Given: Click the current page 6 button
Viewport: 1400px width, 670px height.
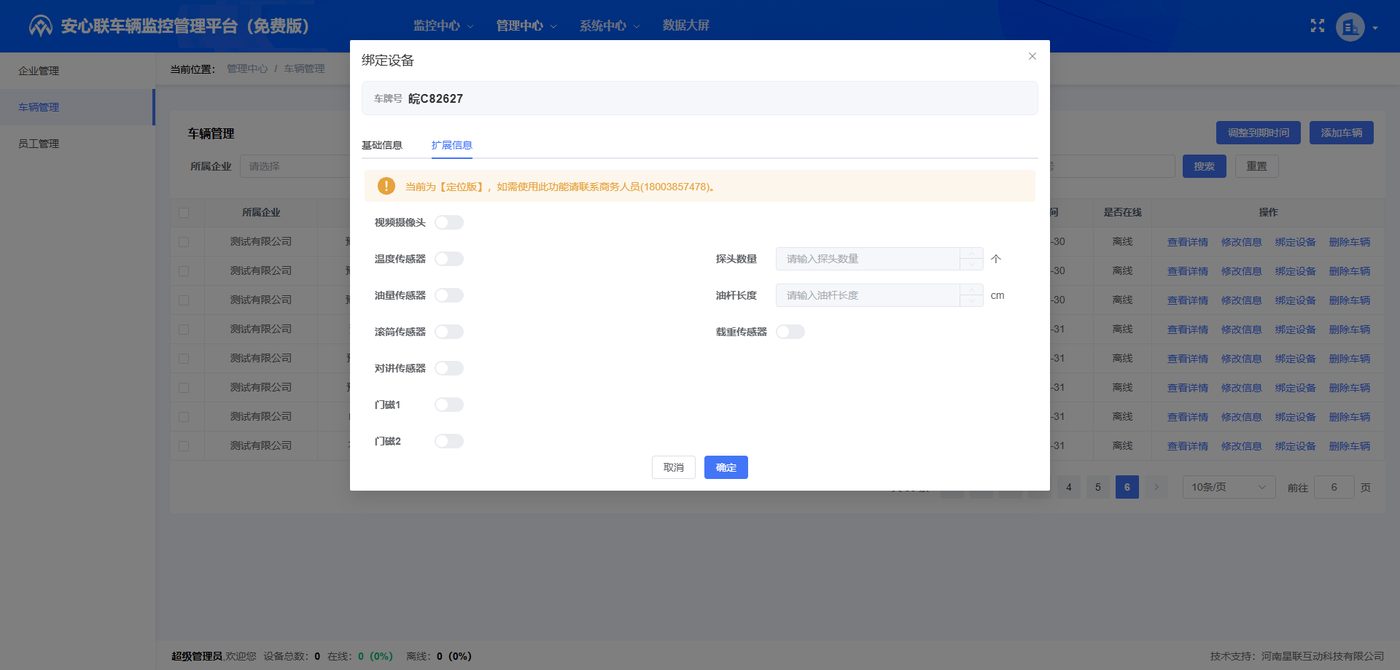Looking at the screenshot, I should click(x=1127, y=487).
